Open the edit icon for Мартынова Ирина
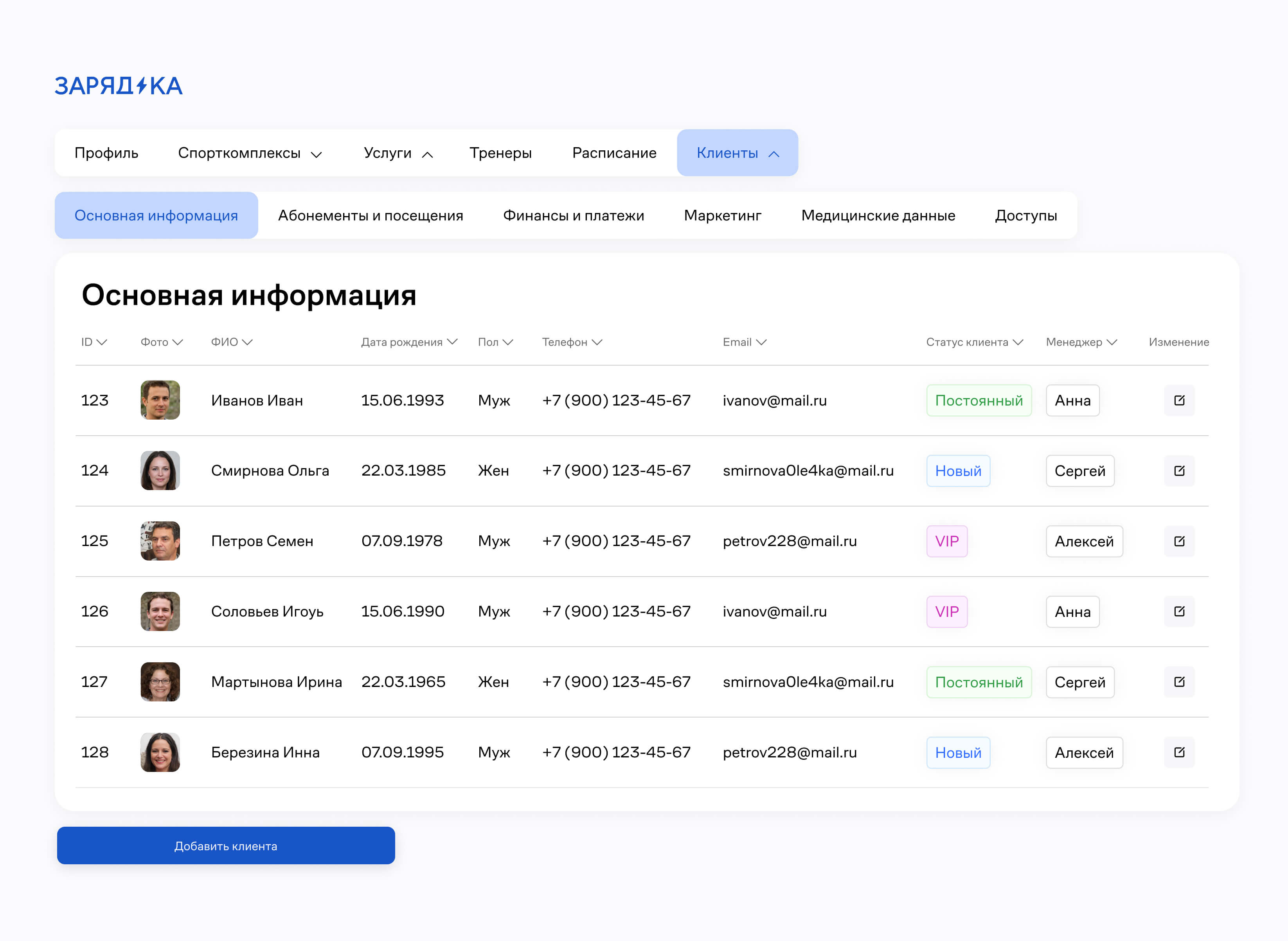The height and width of the screenshot is (941, 1288). [1179, 682]
